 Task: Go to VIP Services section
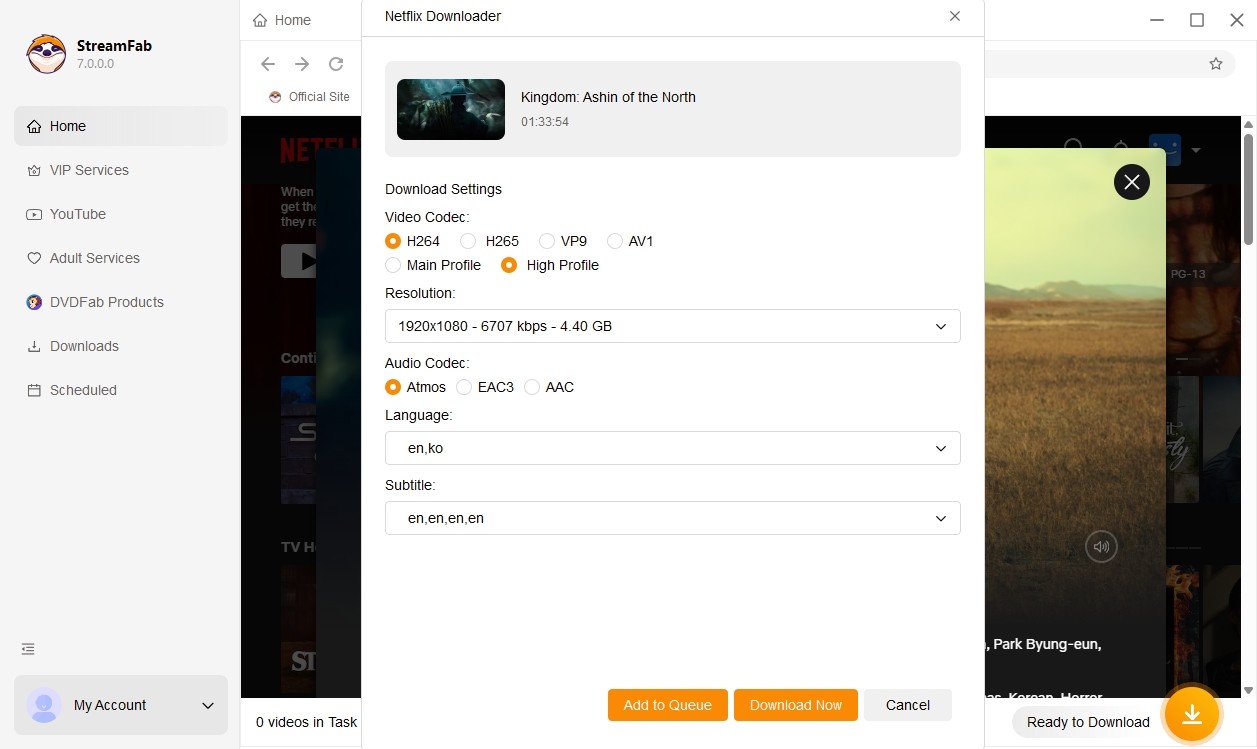coord(89,170)
